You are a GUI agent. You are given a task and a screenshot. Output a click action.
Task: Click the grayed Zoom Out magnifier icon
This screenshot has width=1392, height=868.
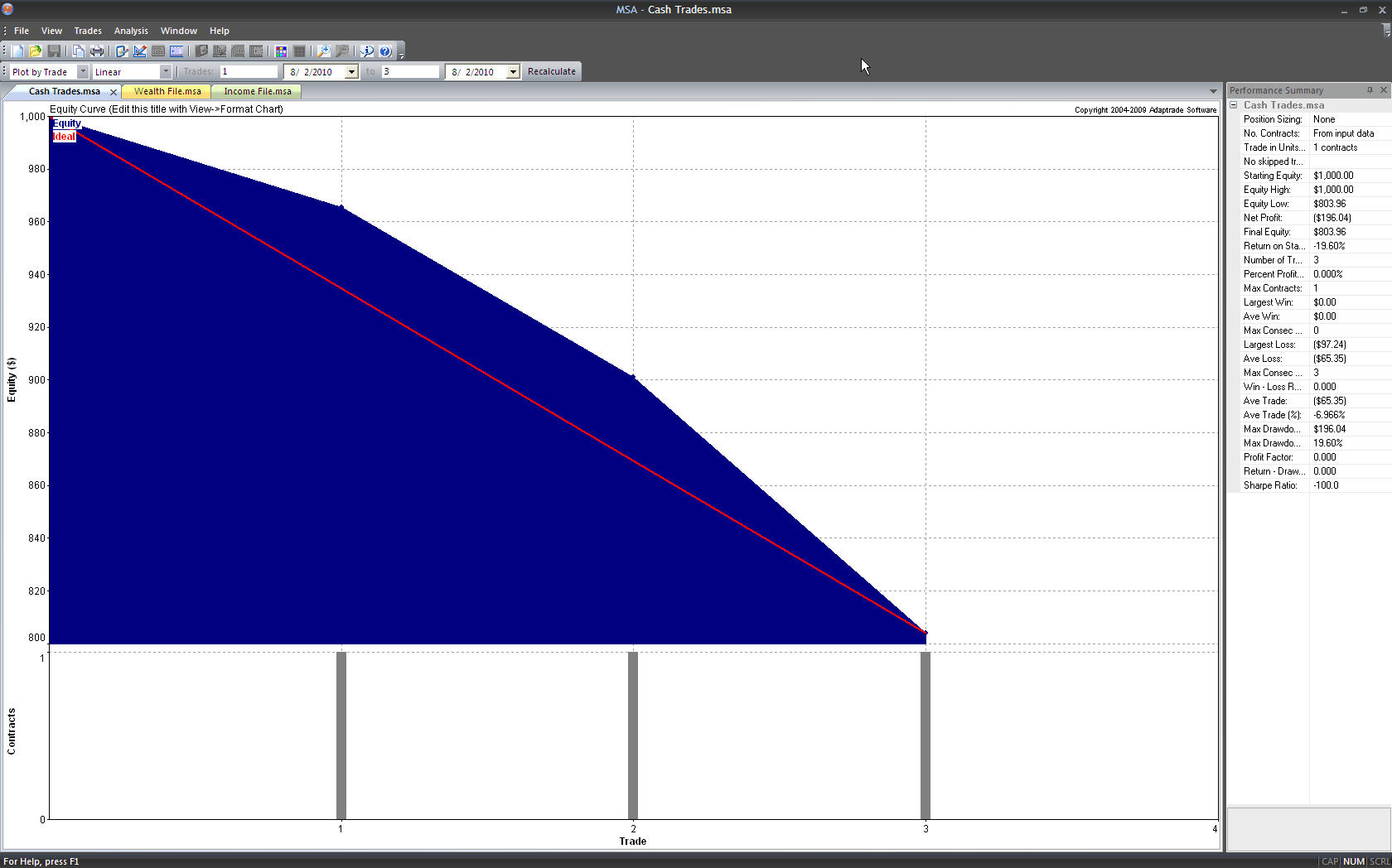coord(341,51)
